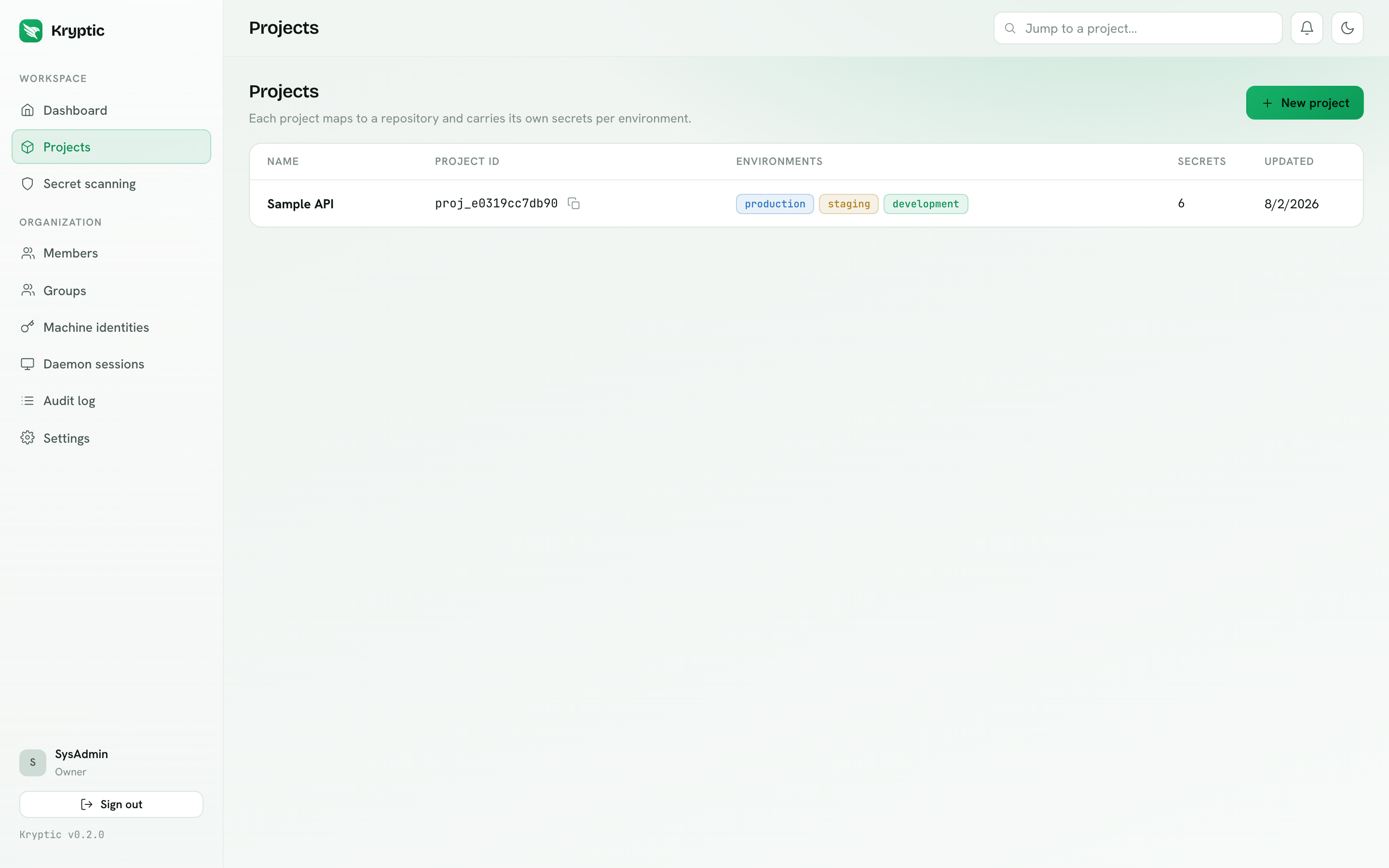This screenshot has width=1389, height=868.
Task: Click the development environment badge
Action: 925,204
